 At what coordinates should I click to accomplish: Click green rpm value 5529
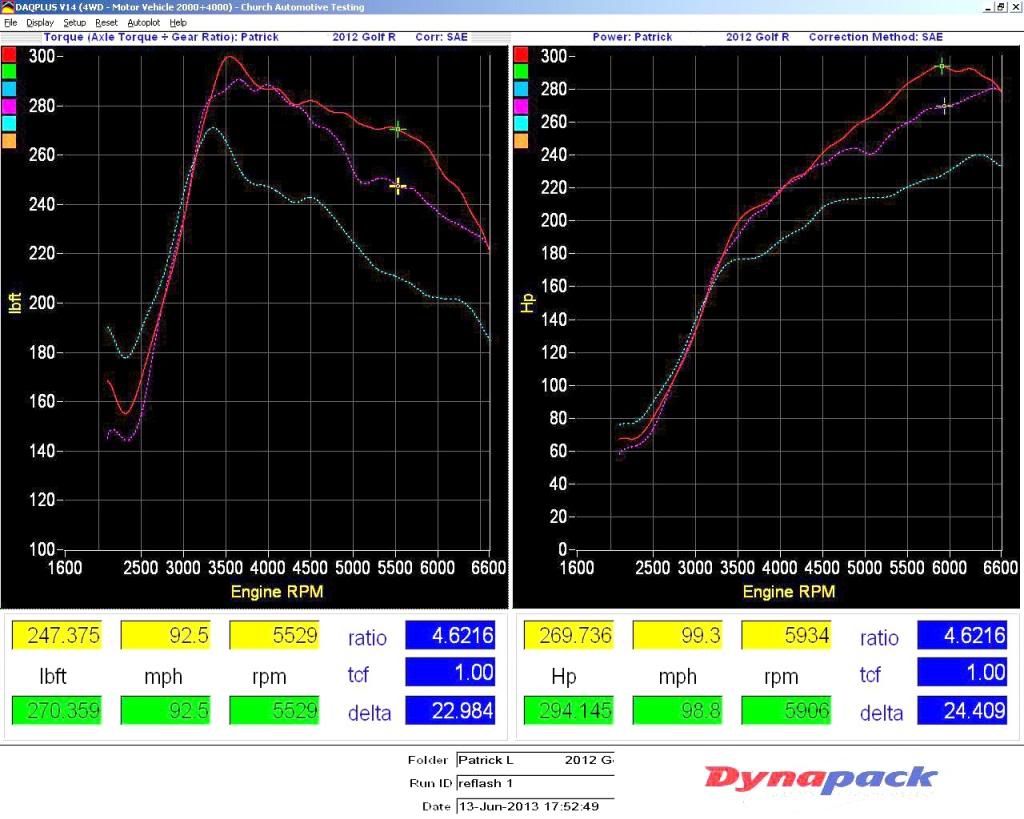click(x=274, y=710)
